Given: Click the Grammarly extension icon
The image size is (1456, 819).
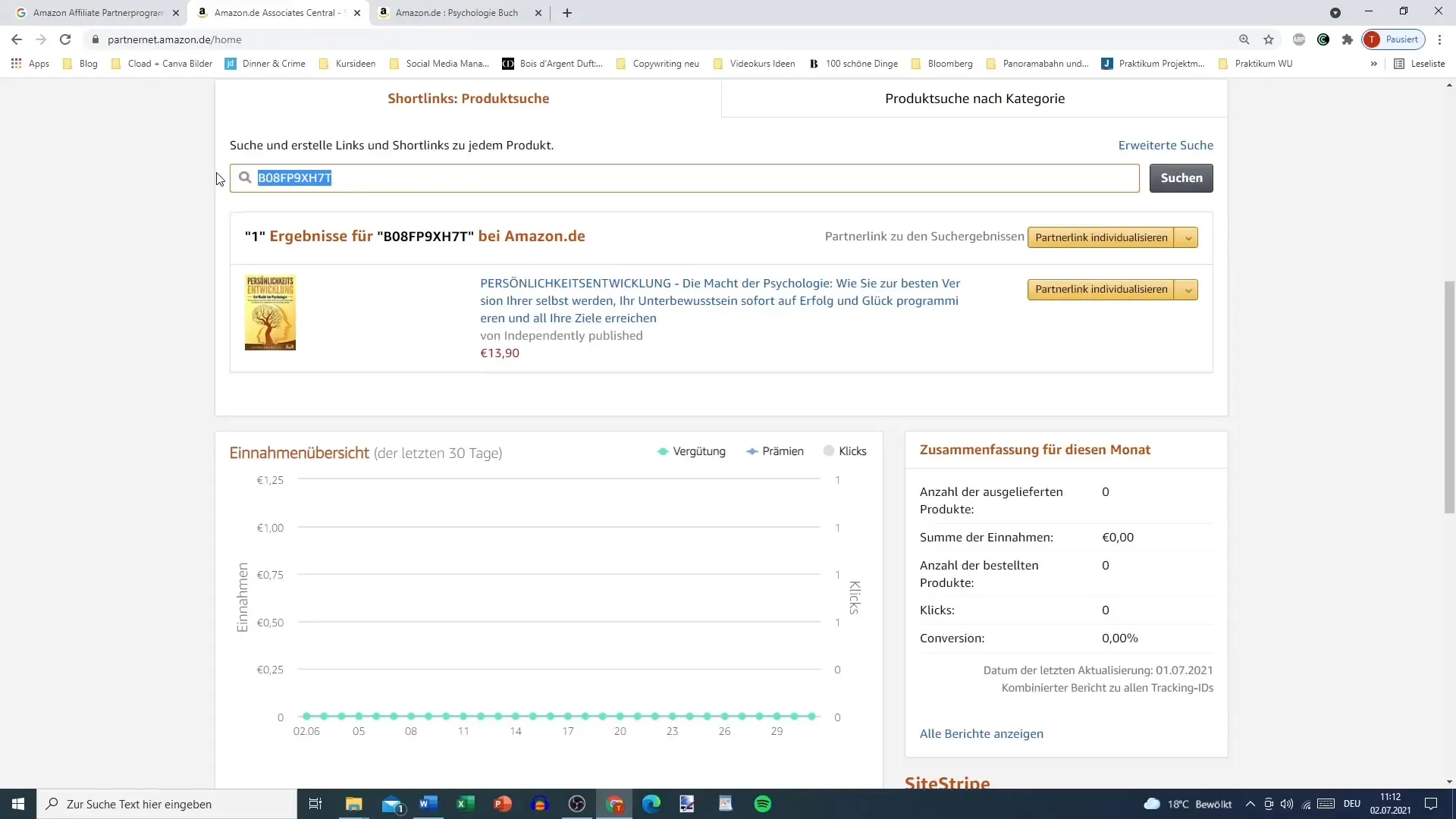Looking at the screenshot, I should pos(1323,39).
